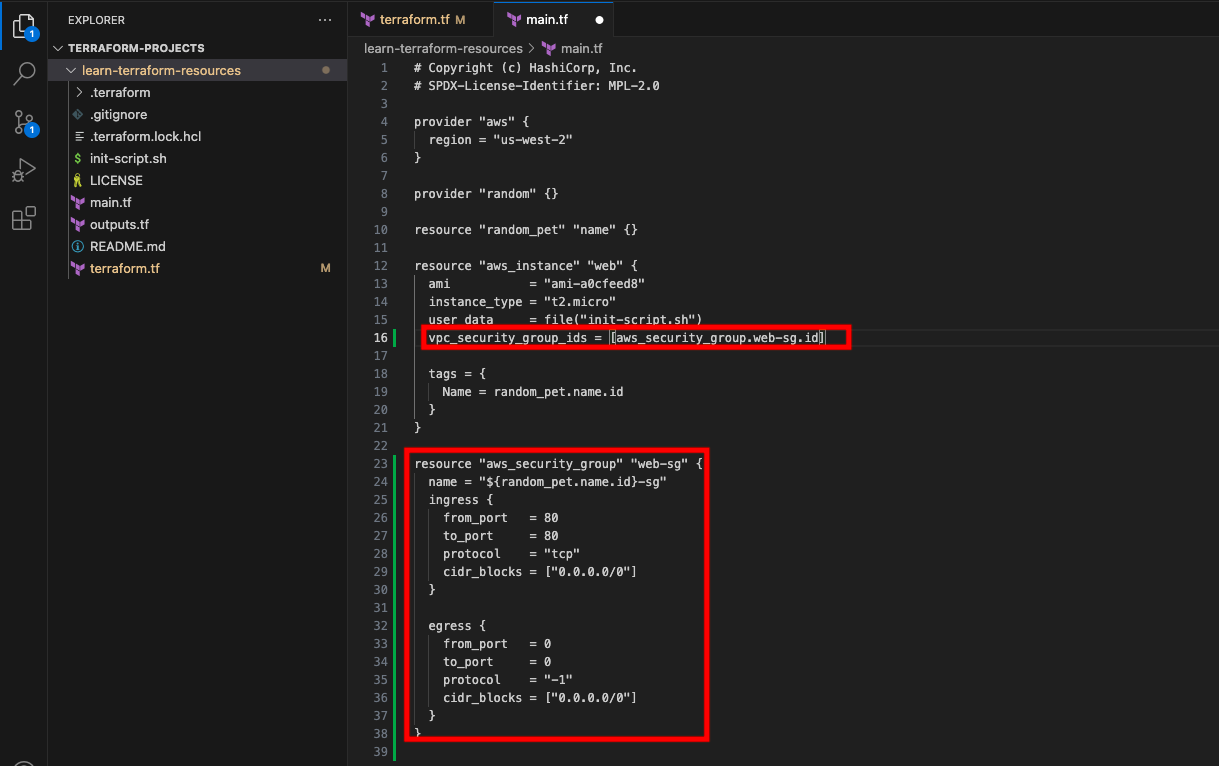The height and width of the screenshot is (766, 1219).
Task: Click the protocol = "-1" line
Action: pos(507,680)
